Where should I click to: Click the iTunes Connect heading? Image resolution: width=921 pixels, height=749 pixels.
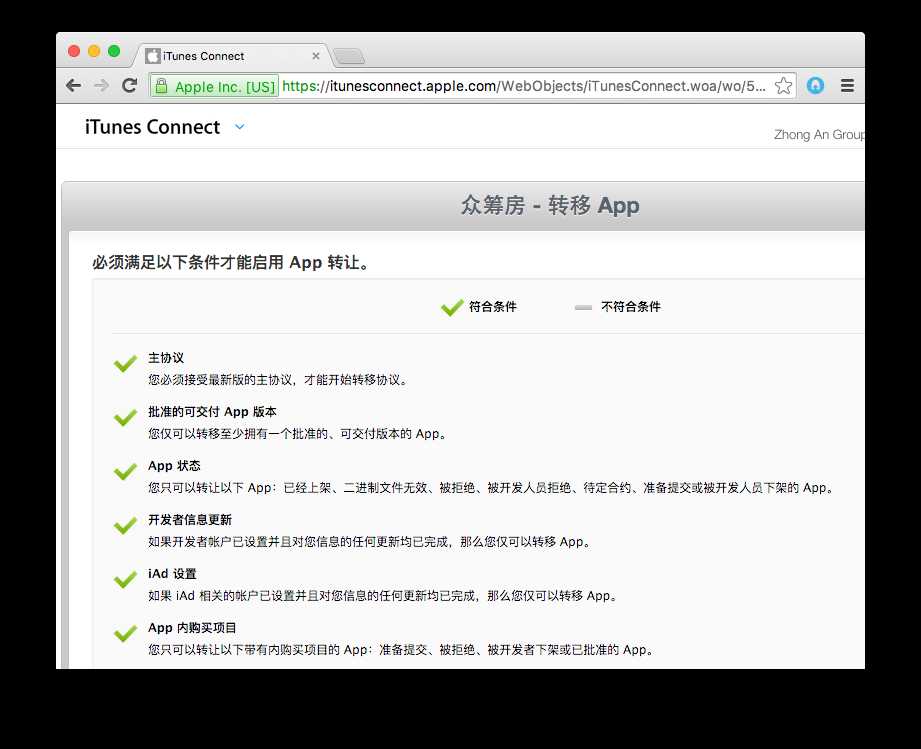coord(152,127)
